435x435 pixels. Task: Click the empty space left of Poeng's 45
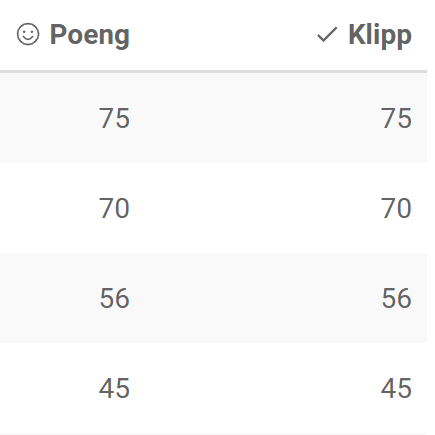pos(49,388)
